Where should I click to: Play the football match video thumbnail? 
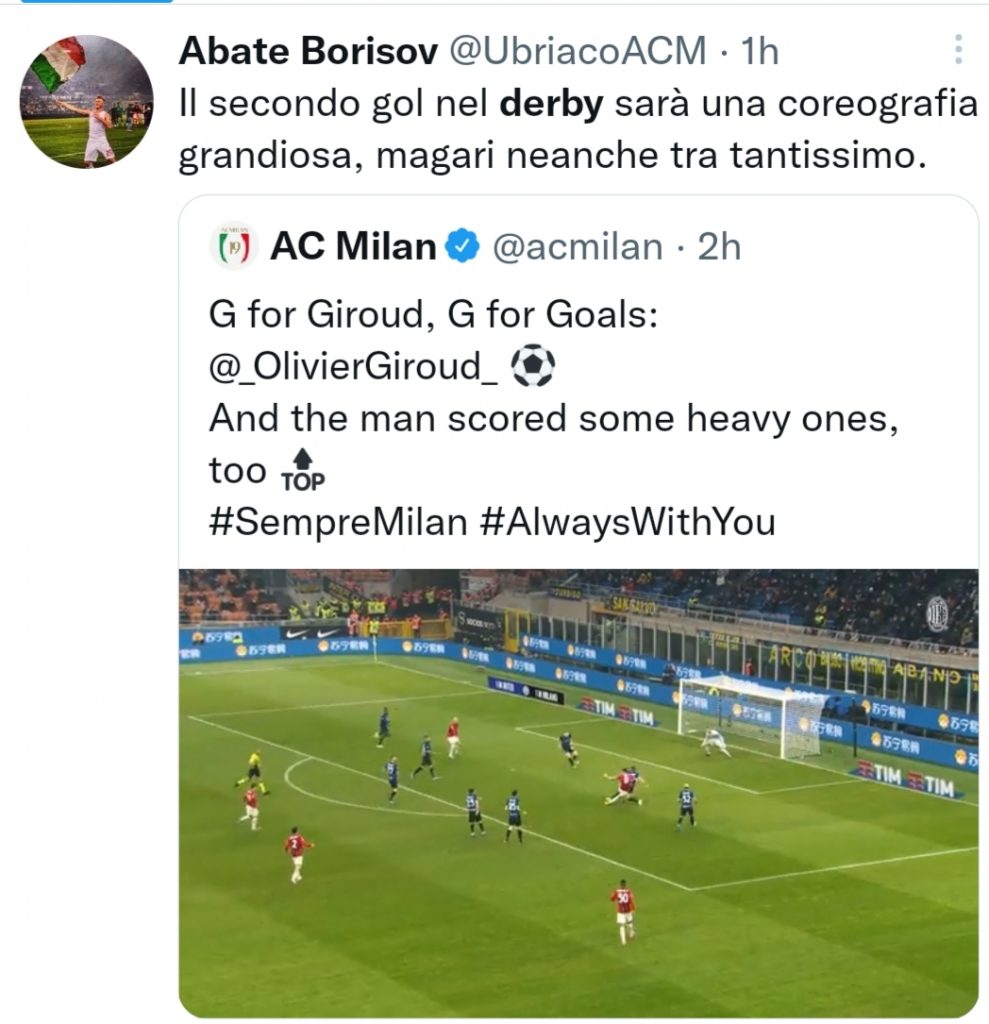point(578,792)
